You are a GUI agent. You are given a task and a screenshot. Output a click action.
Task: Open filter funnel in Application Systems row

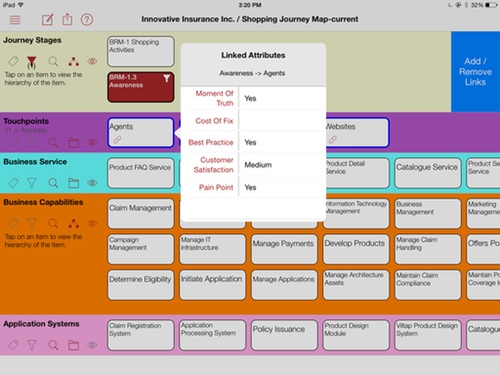(x=32, y=345)
